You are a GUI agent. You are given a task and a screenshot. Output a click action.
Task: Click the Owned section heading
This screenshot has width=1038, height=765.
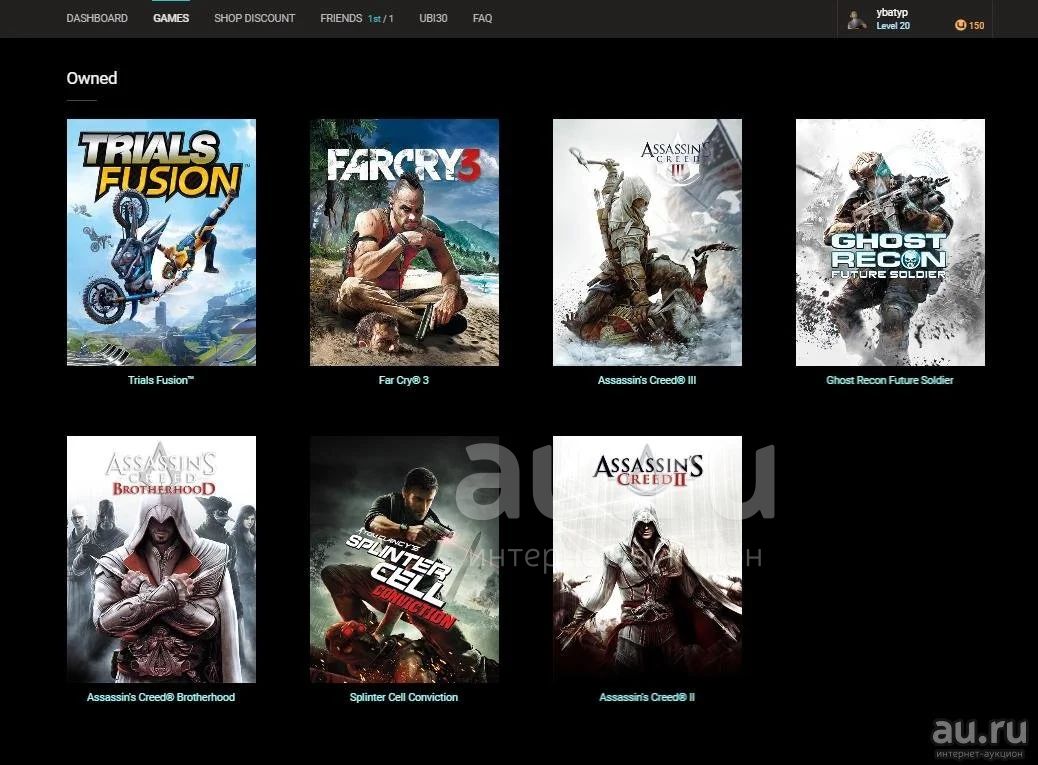click(92, 78)
